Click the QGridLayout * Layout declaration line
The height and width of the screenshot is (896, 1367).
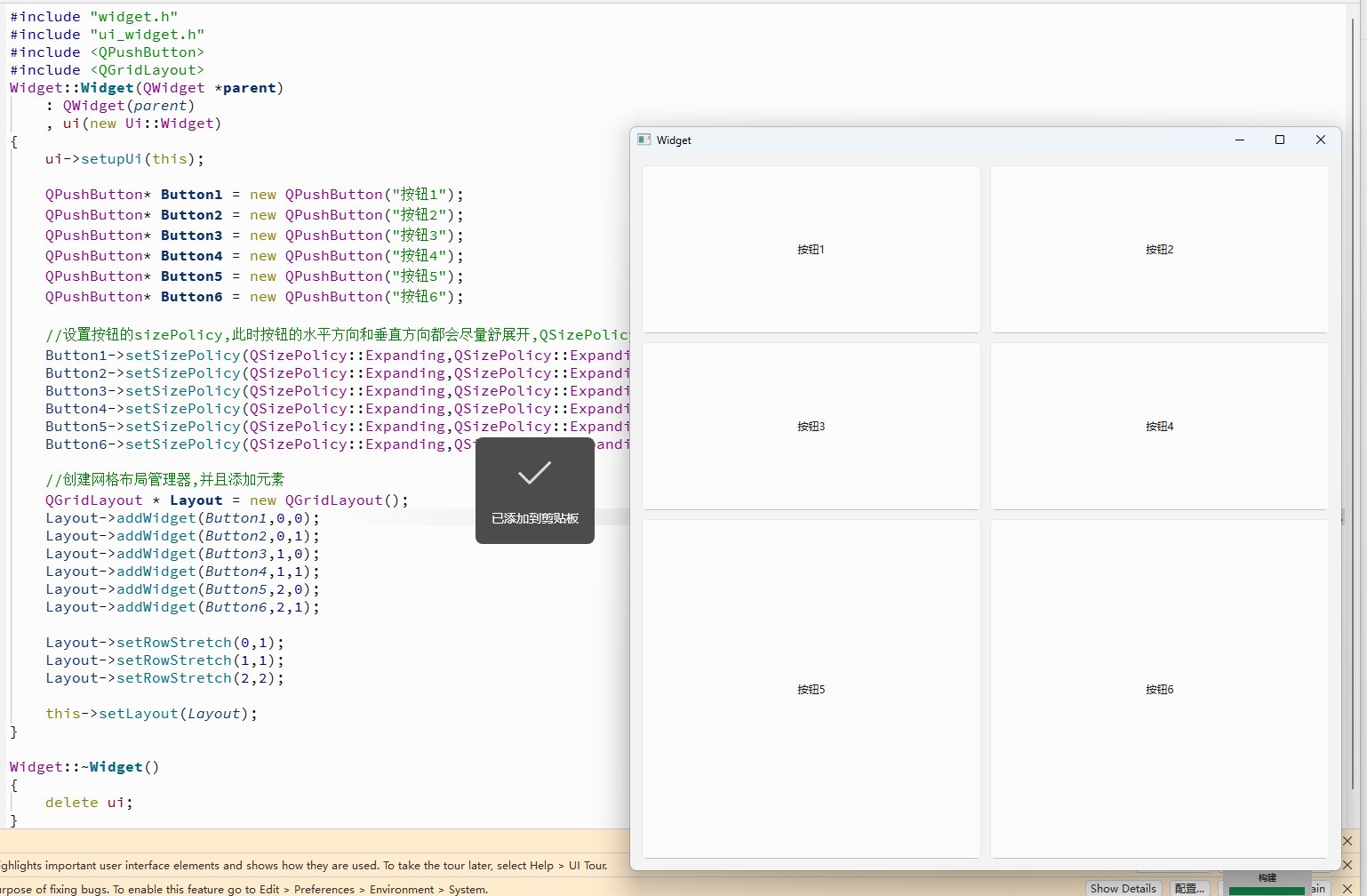tap(227, 500)
